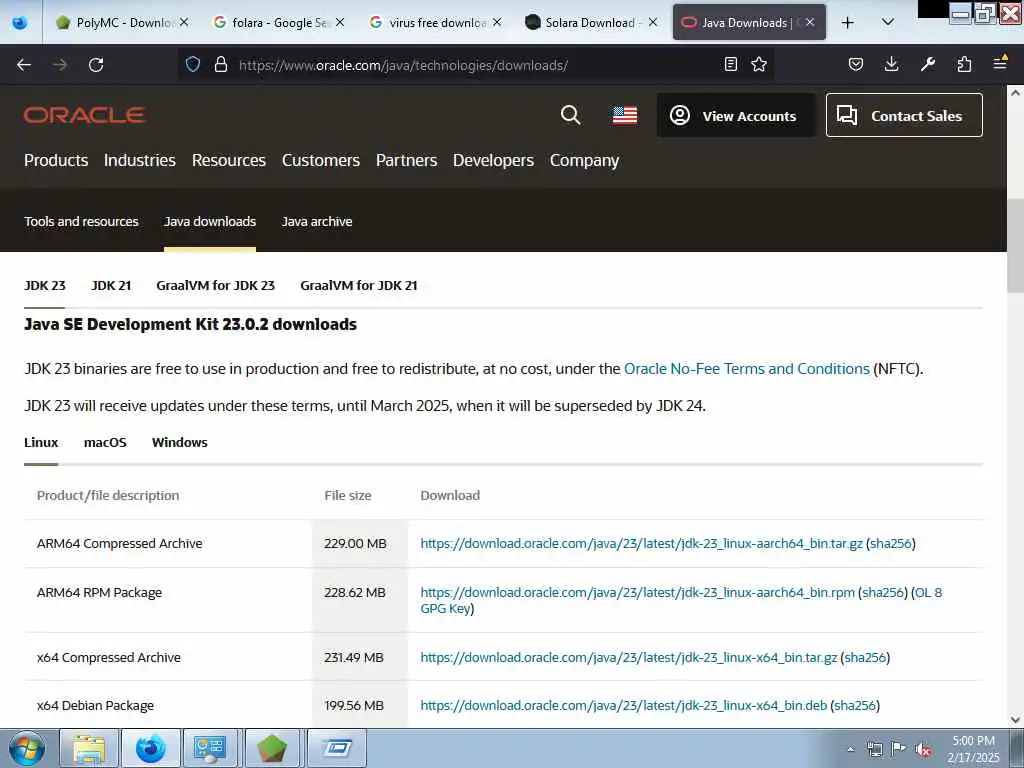The width and height of the screenshot is (1024, 768).
Task: Open the Developers menu
Action: click(493, 161)
